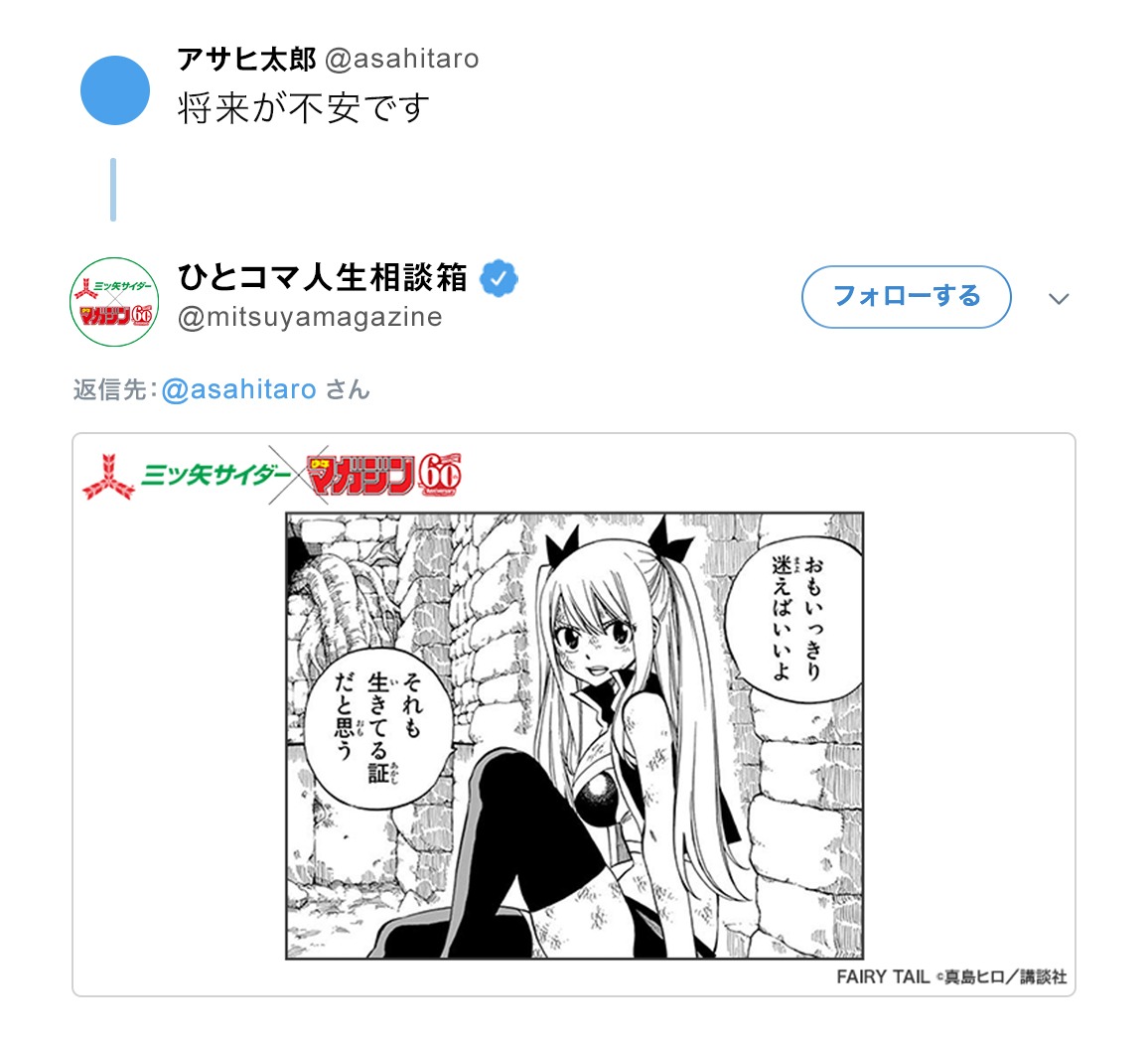Screen dimensions: 1148x1043
Task: Open the ひとコマ人生相談箱 account name
Action: click(x=322, y=277)
